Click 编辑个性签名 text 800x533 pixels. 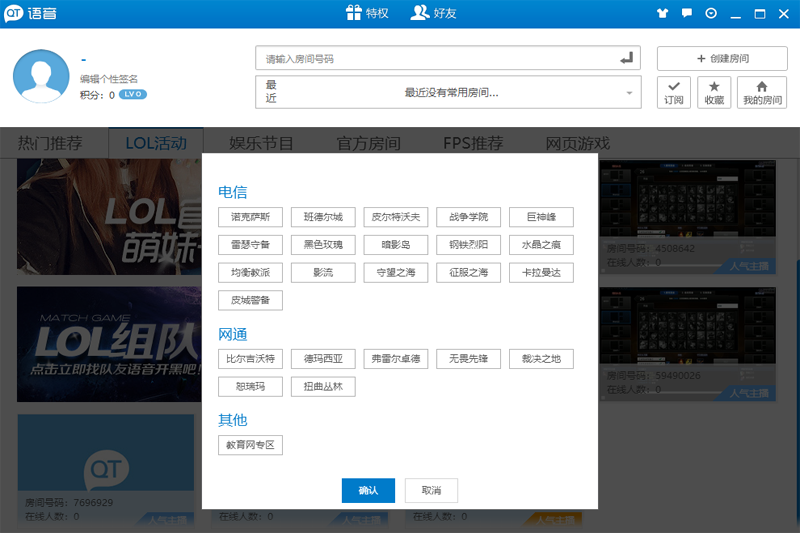click(109, 79)
